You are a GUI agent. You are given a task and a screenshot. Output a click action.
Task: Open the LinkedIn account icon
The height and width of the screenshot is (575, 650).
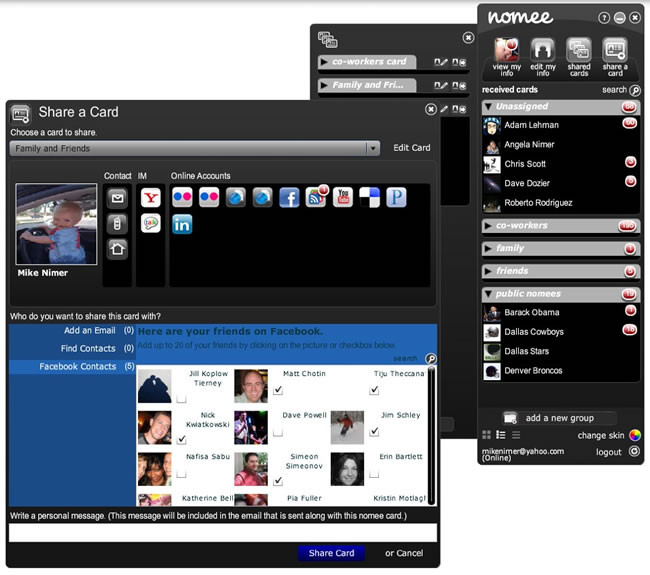click(182, 224)
